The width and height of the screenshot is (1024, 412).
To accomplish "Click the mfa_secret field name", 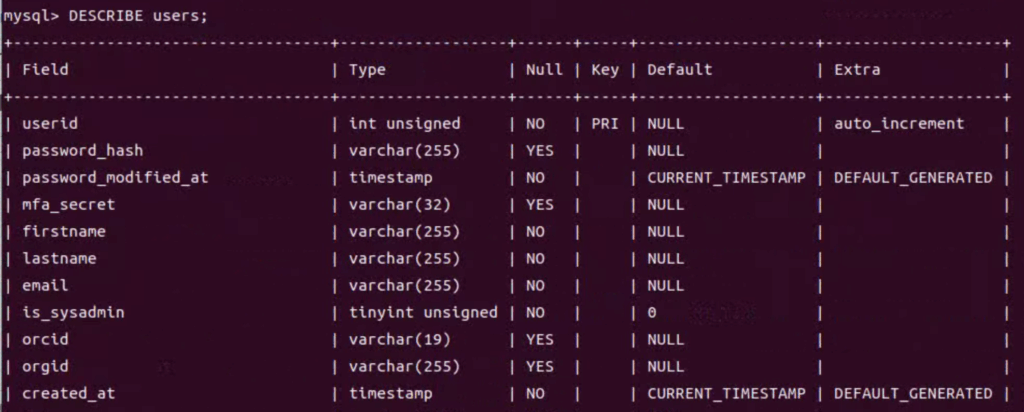I will coord(69,204).
